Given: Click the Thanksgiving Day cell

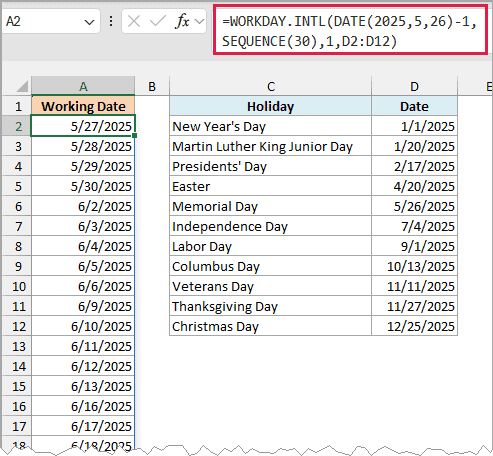Looking at the screenshot, I should [270, 306].
